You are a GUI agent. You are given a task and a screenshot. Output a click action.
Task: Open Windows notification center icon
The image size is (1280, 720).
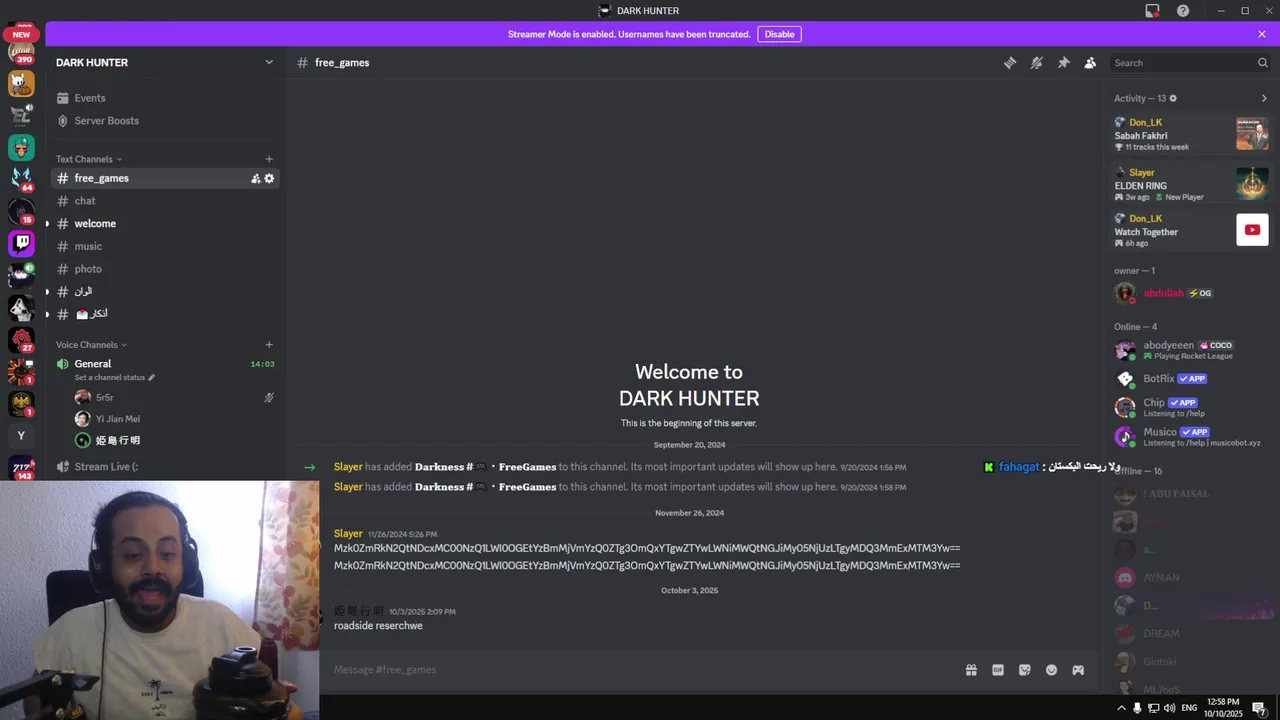click(1259, 708)
